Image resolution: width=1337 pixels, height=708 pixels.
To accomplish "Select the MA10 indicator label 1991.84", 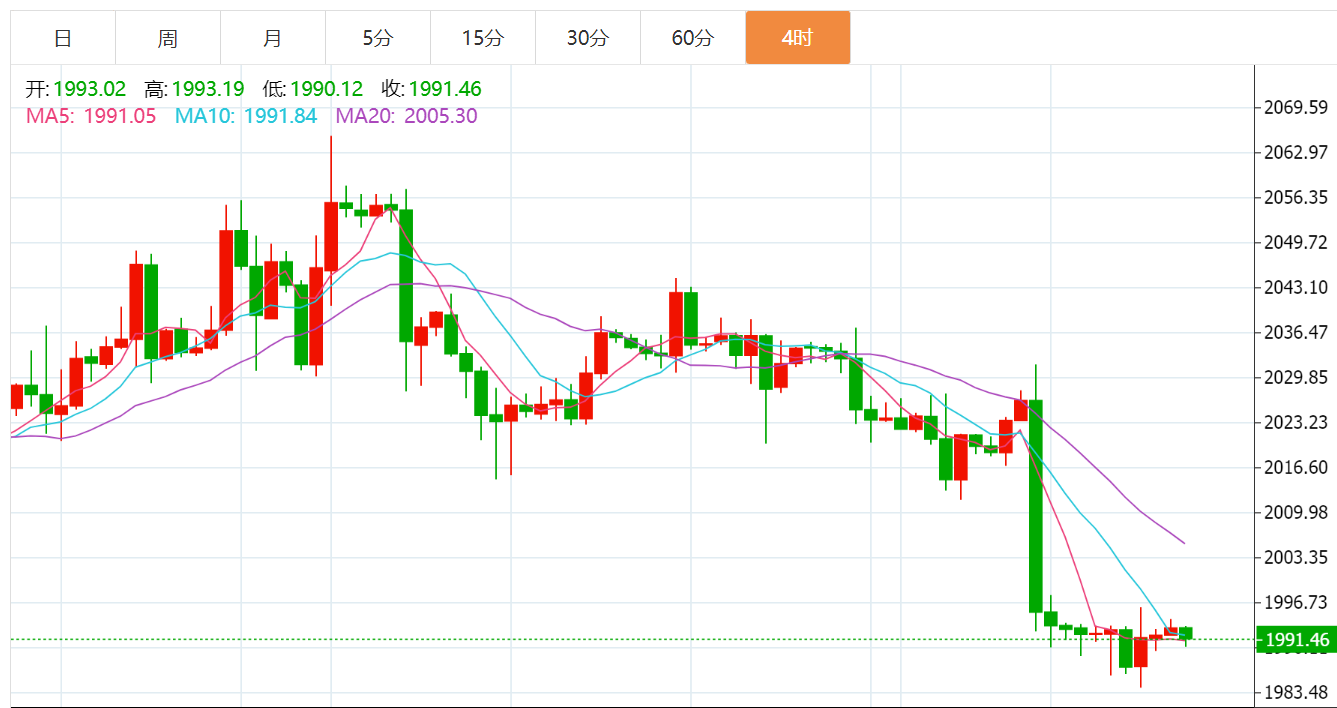I will coord(246,116).
